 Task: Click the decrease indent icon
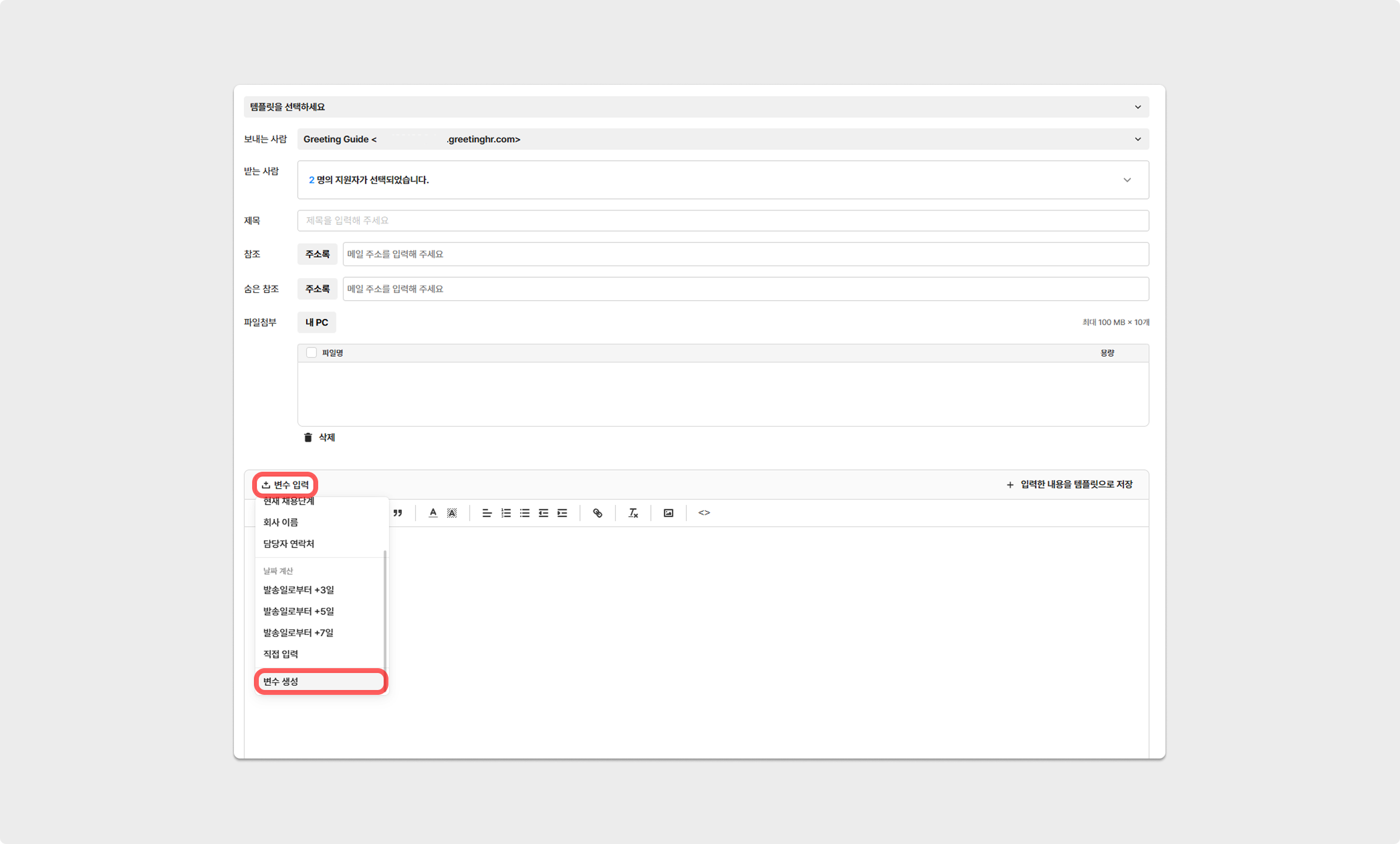pos(544,513)
